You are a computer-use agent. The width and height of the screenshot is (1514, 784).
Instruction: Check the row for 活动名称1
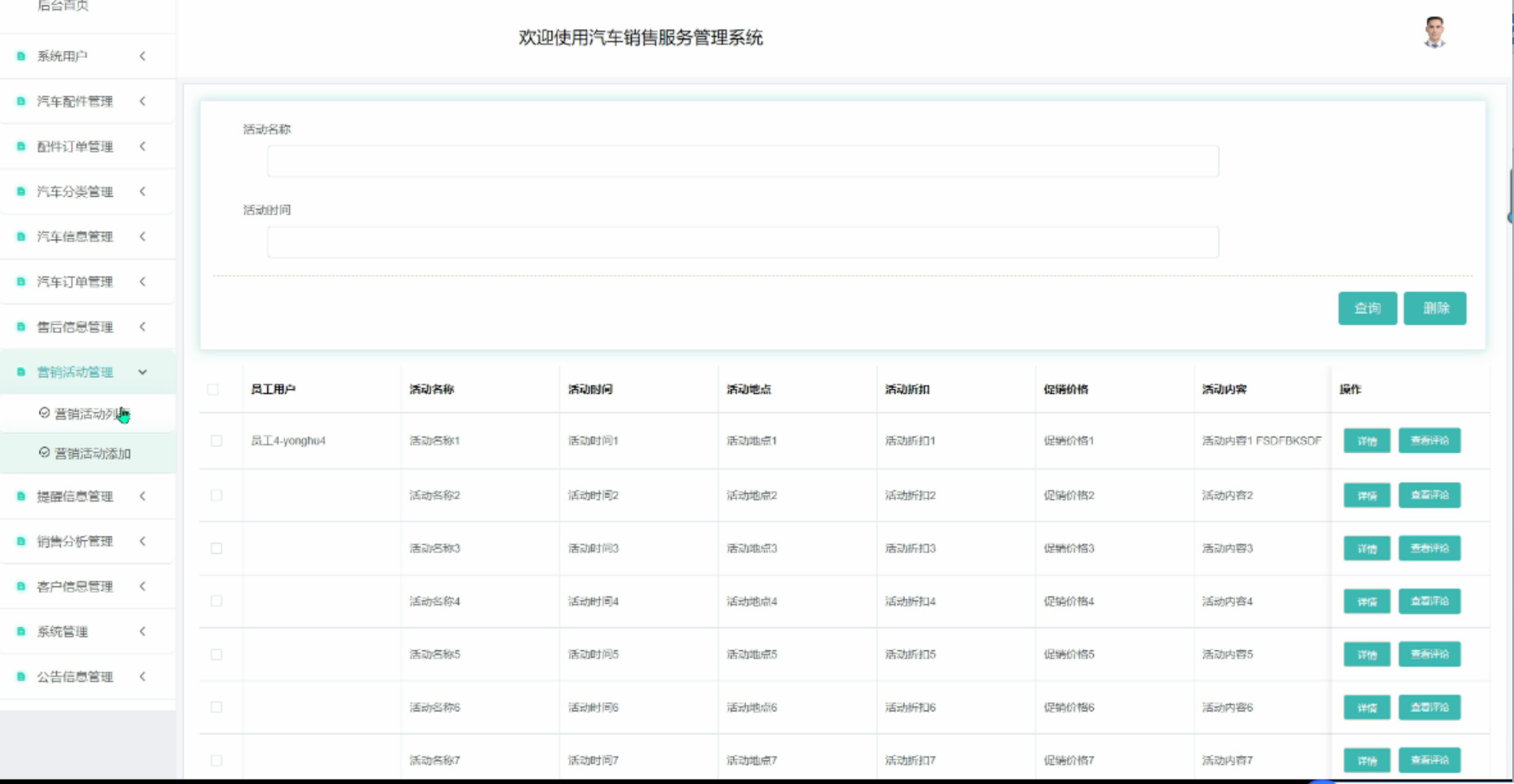pyautogui.click(x=217, y=441)
